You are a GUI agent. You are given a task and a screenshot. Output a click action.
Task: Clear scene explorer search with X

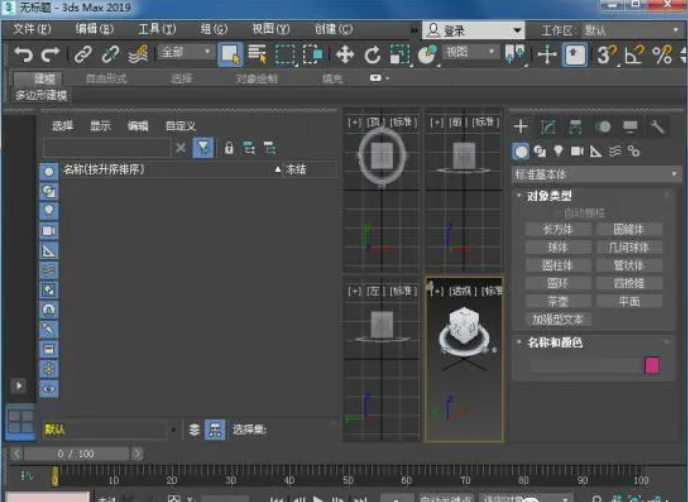pos(181,148)
